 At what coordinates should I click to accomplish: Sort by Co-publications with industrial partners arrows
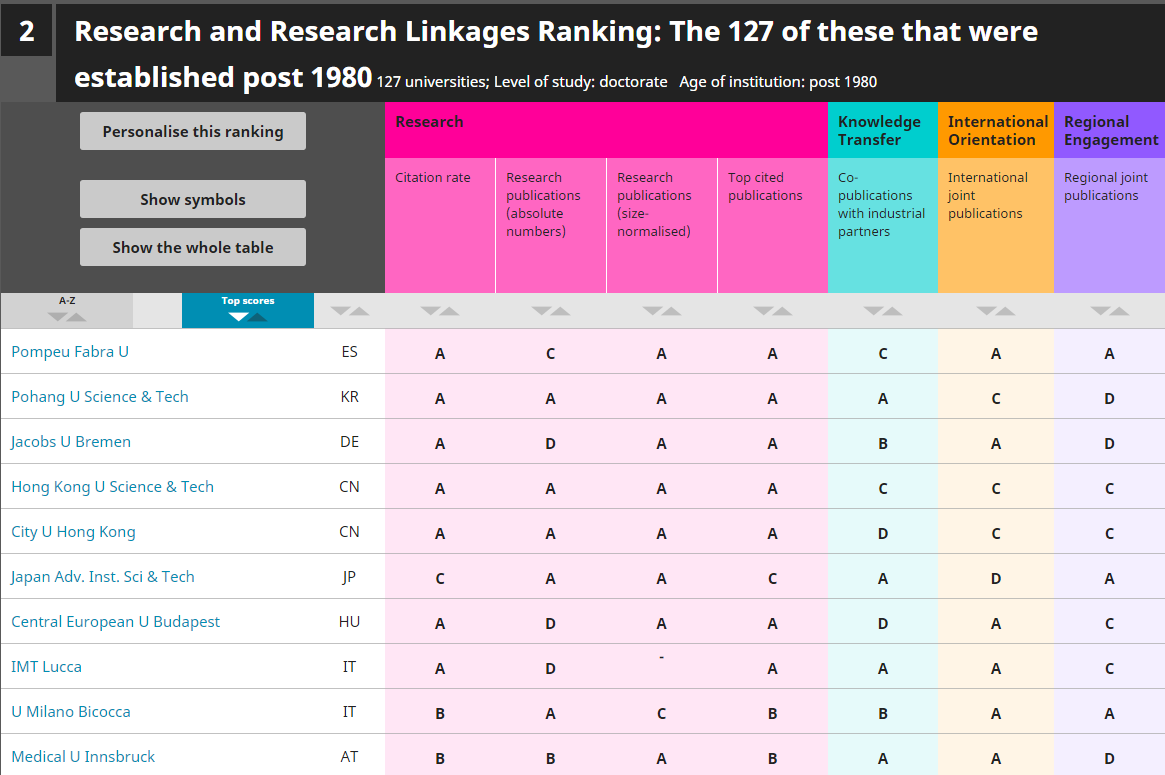883,311
